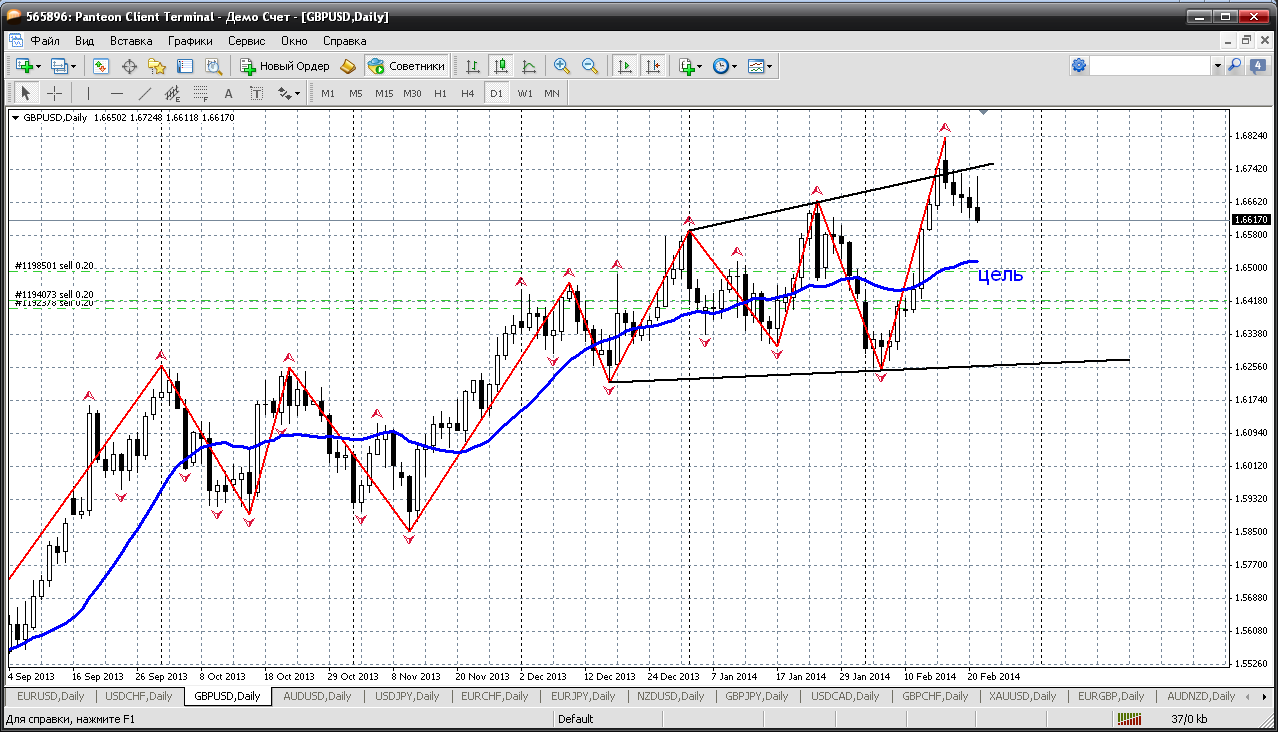1278x732 pixels.
Task: Switch to the EURUSD,Daily chart tab
Action: coord(50,696)
